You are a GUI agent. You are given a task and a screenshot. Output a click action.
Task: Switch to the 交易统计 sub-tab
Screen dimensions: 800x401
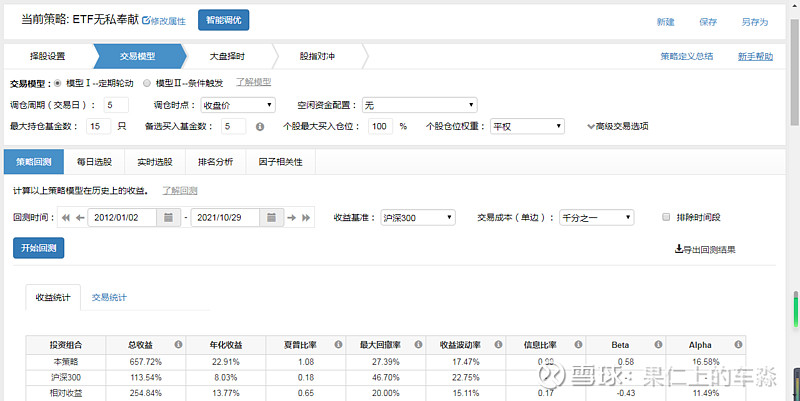click(109, 297)
